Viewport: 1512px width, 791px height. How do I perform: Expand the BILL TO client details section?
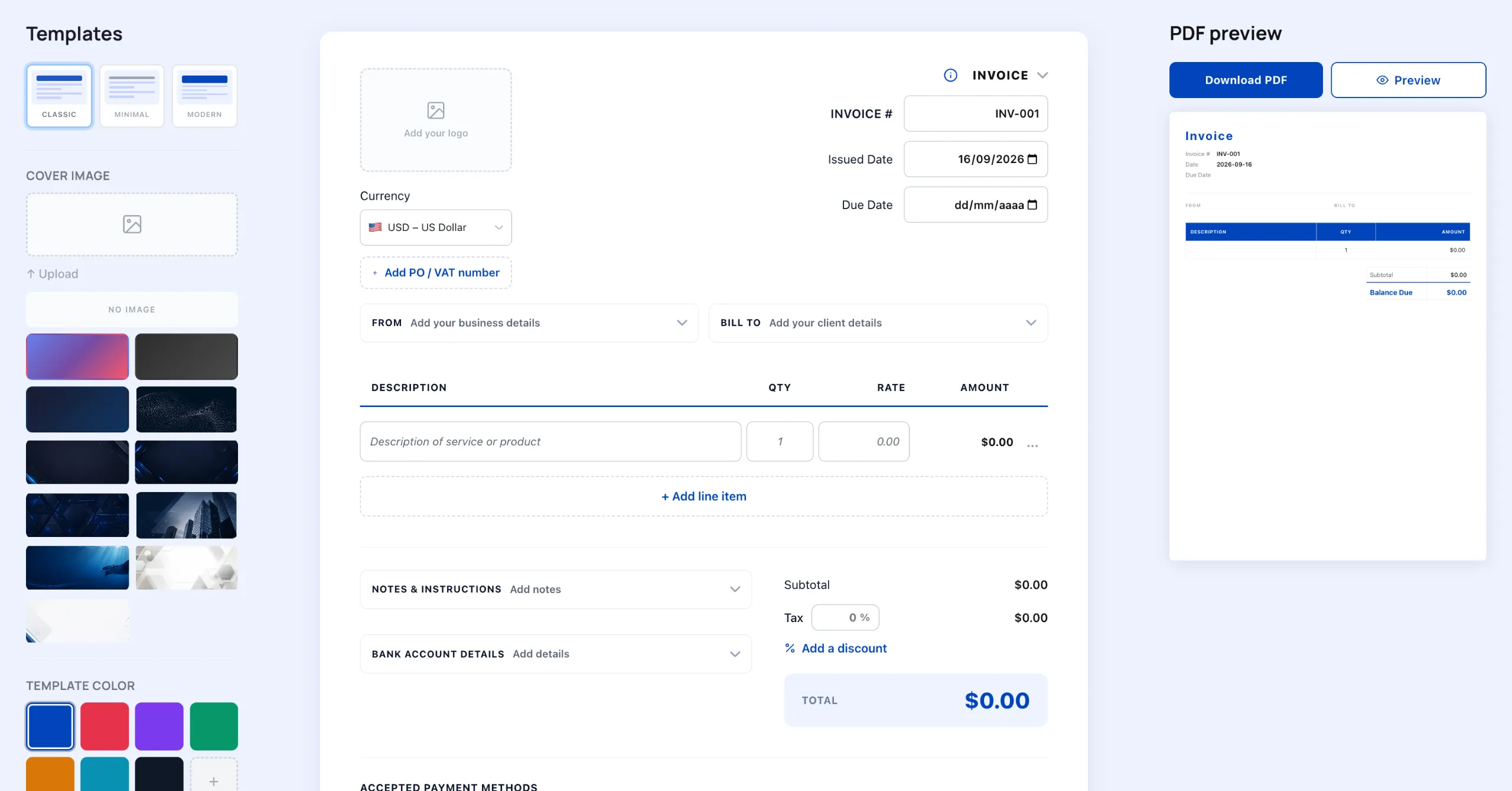(x=878, y=323)
